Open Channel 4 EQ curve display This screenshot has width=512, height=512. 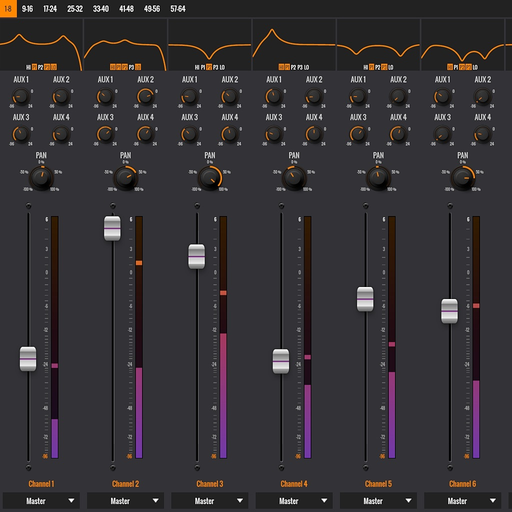pos(294,44)
